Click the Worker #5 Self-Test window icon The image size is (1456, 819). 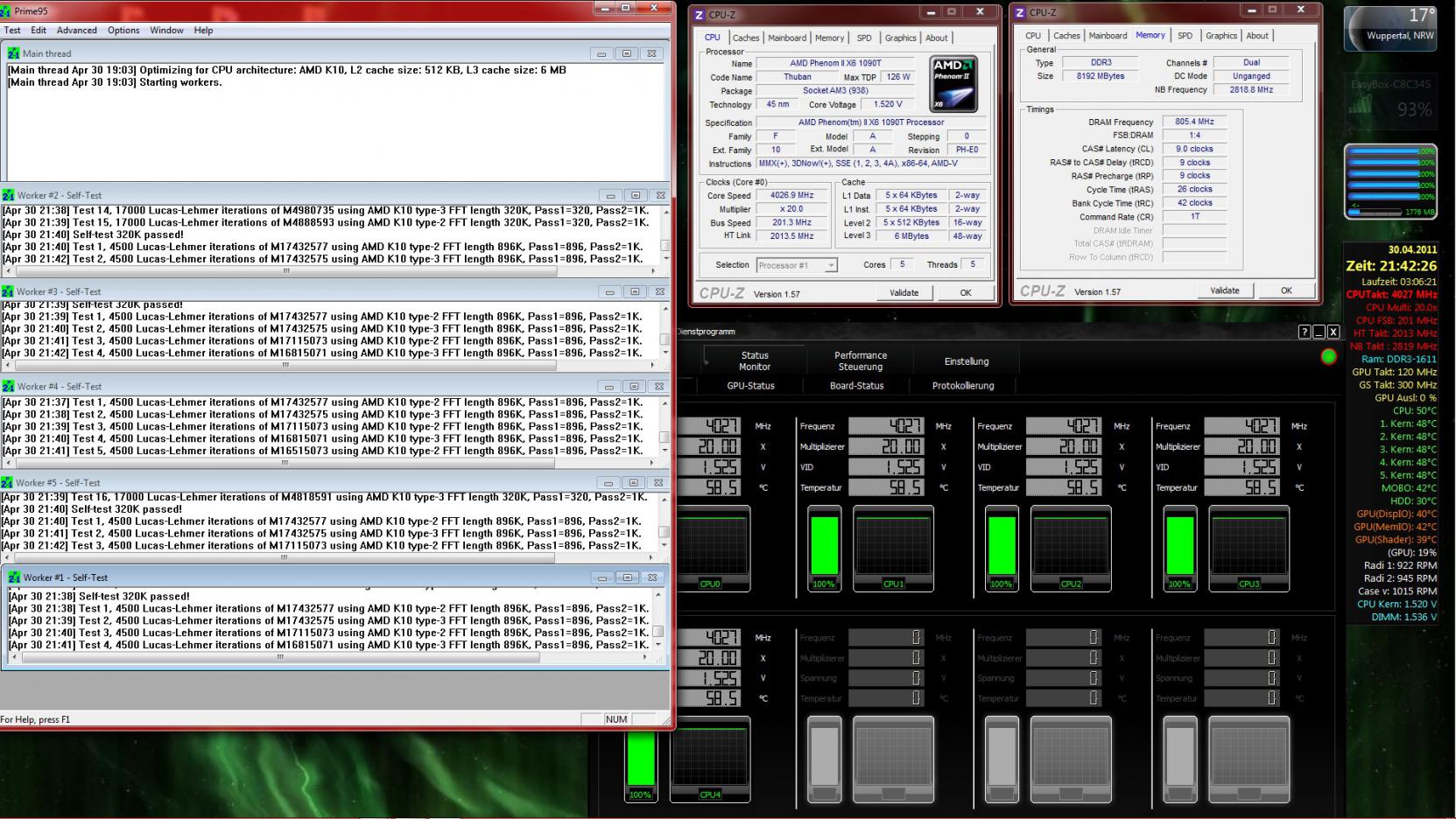coord(7,482)
